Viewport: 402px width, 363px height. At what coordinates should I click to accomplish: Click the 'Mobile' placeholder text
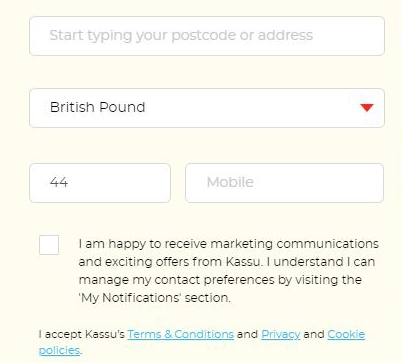tap(230, 182)
